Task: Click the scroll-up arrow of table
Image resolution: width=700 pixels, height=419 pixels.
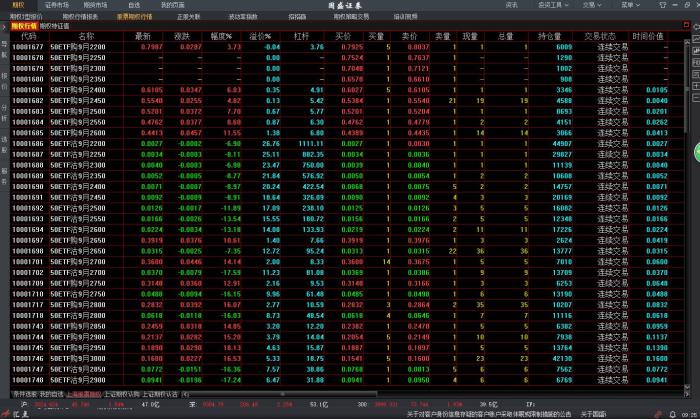Action: tap(687, 41)
